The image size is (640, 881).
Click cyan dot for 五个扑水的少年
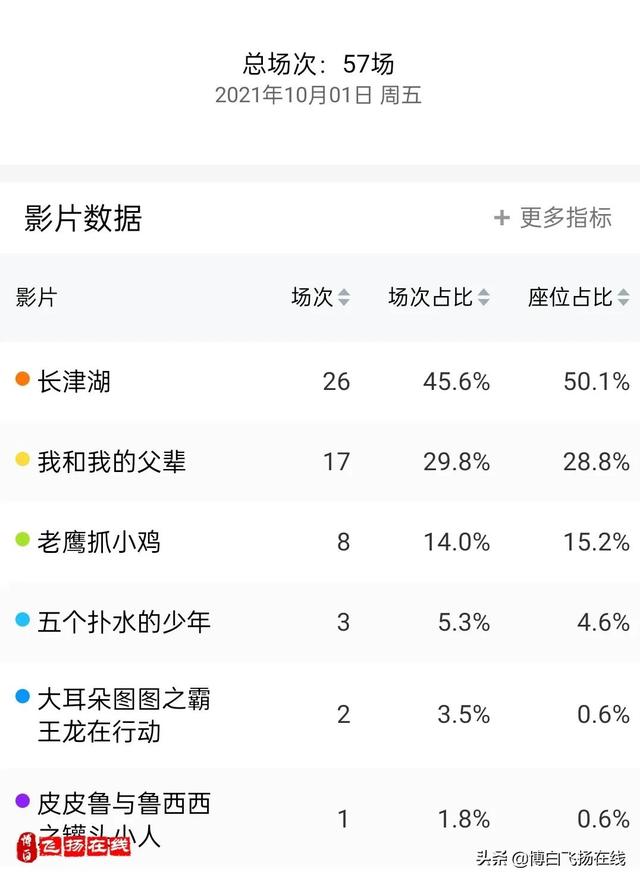[22, 620]
